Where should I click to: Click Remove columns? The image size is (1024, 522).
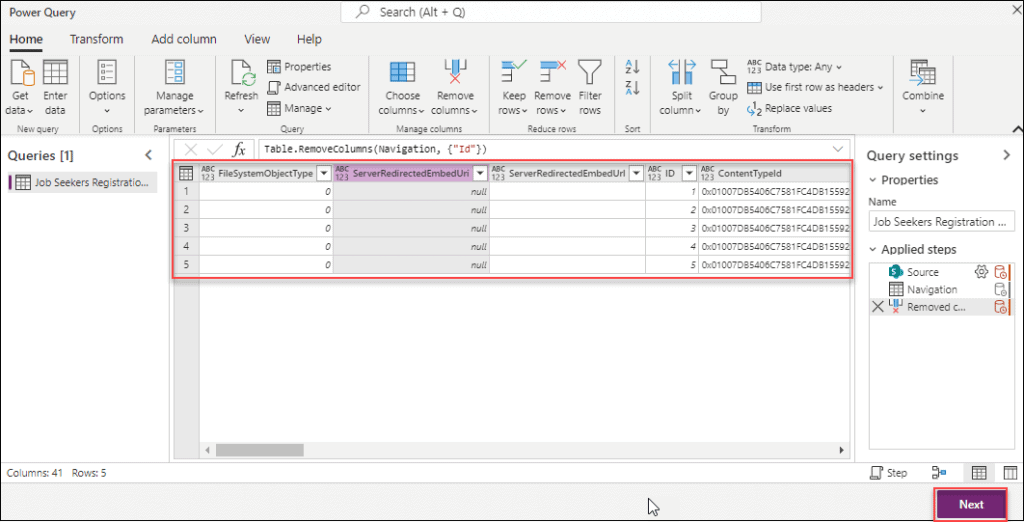[455, 88]
